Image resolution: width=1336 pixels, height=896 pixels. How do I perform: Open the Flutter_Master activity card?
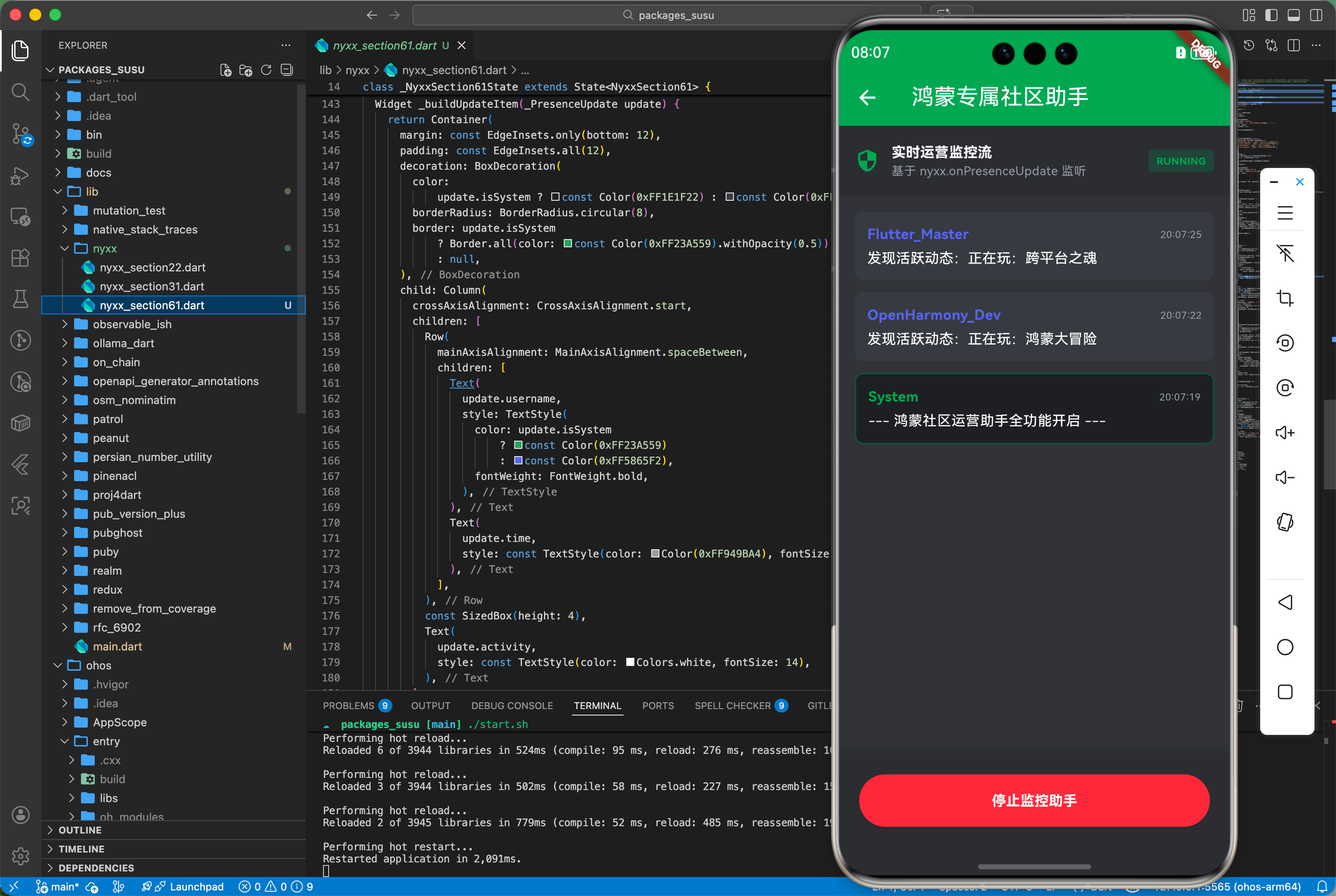pos(1034,246)
